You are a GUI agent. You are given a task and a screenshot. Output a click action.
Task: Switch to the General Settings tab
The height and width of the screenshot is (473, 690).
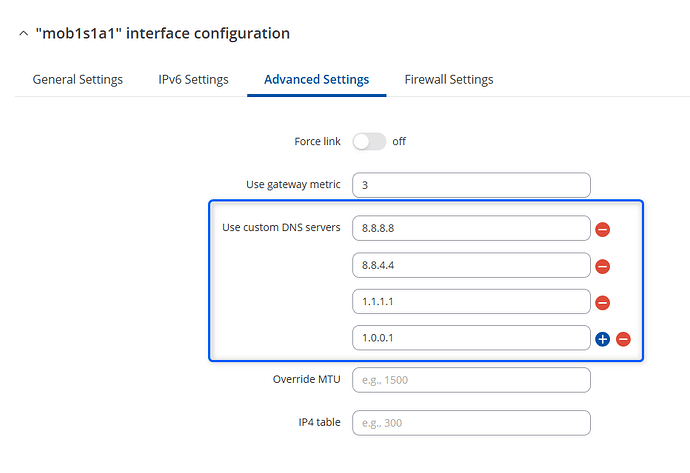(77, 80)
